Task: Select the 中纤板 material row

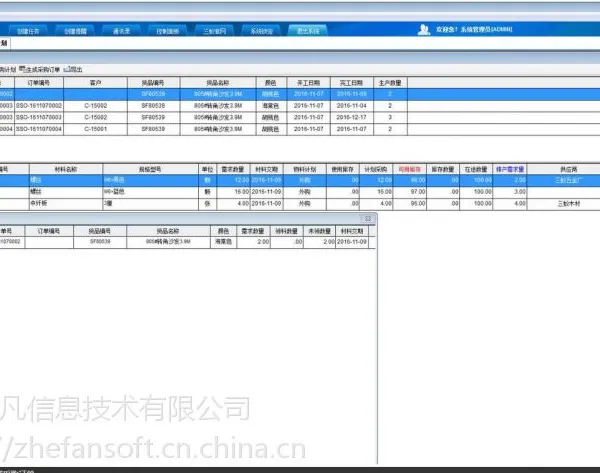Action: coord(300,204)
